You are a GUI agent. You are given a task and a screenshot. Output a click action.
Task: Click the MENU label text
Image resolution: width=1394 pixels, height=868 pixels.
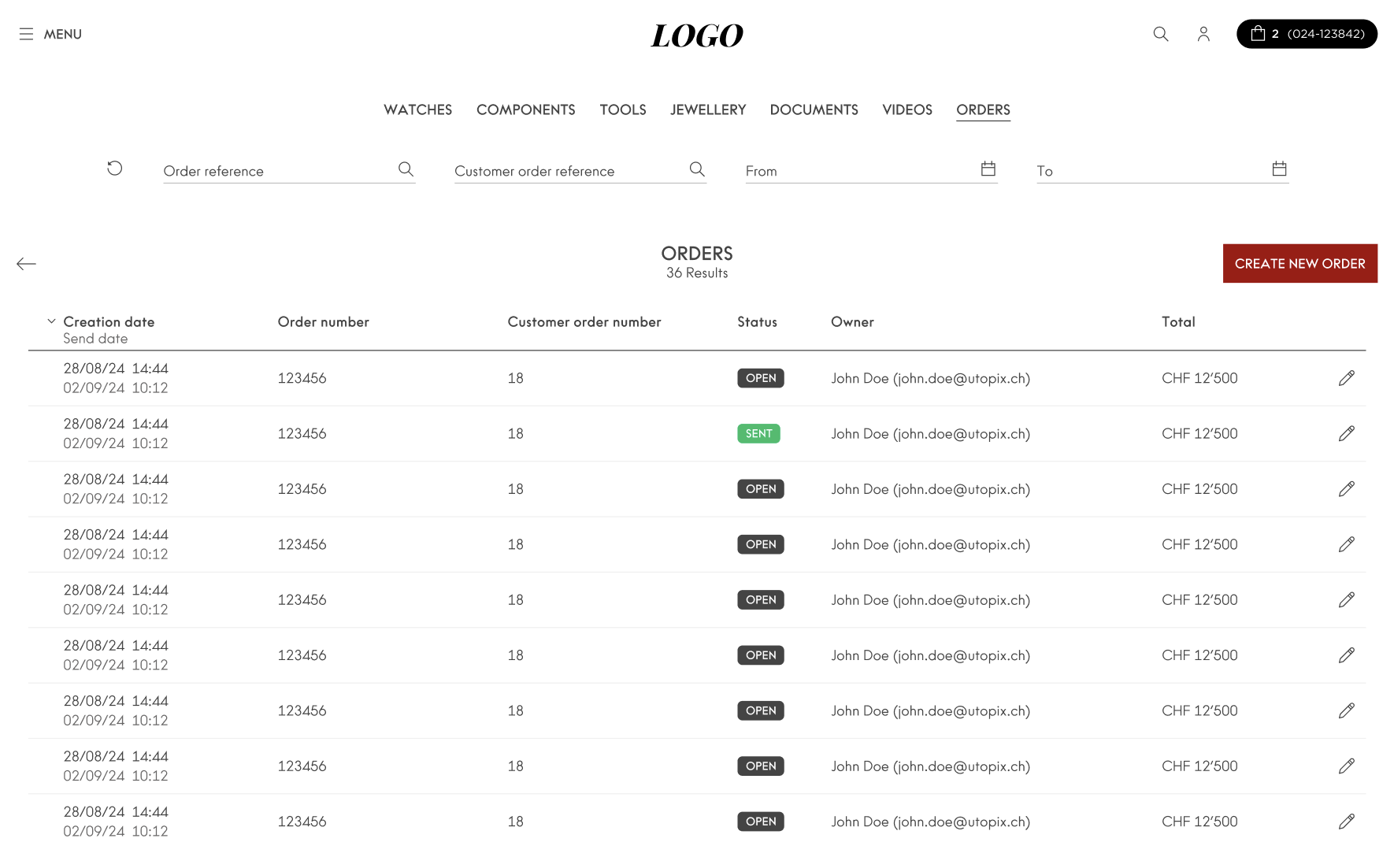(63, 34)
